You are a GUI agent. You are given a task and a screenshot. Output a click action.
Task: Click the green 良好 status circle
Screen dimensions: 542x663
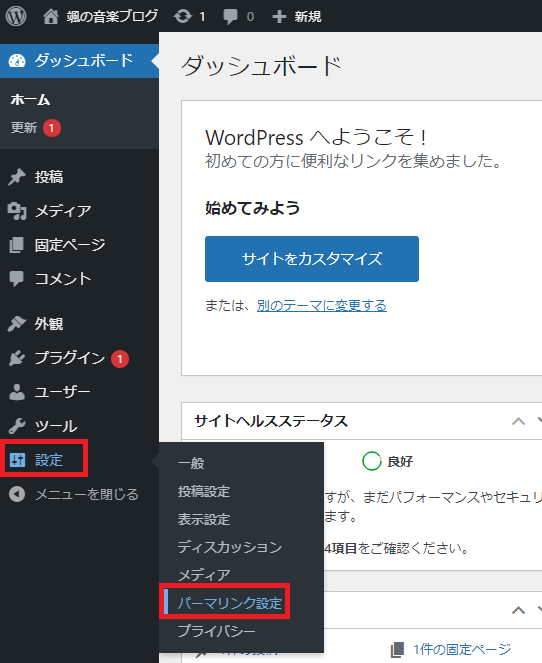tap(372, 461)
